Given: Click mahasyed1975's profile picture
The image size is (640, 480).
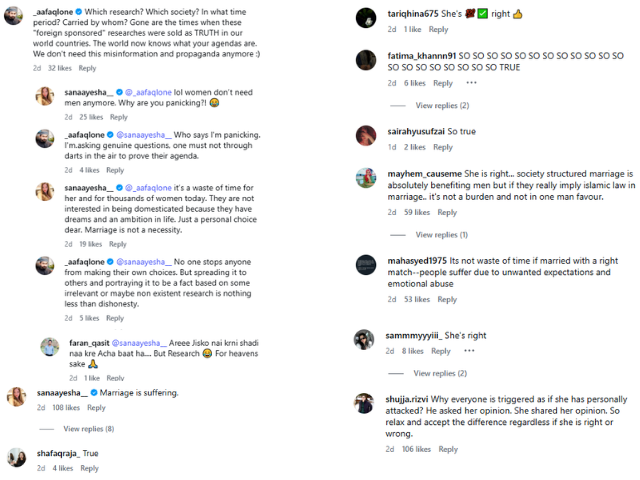Looking at the screenshot, I should tap(366, 264).
